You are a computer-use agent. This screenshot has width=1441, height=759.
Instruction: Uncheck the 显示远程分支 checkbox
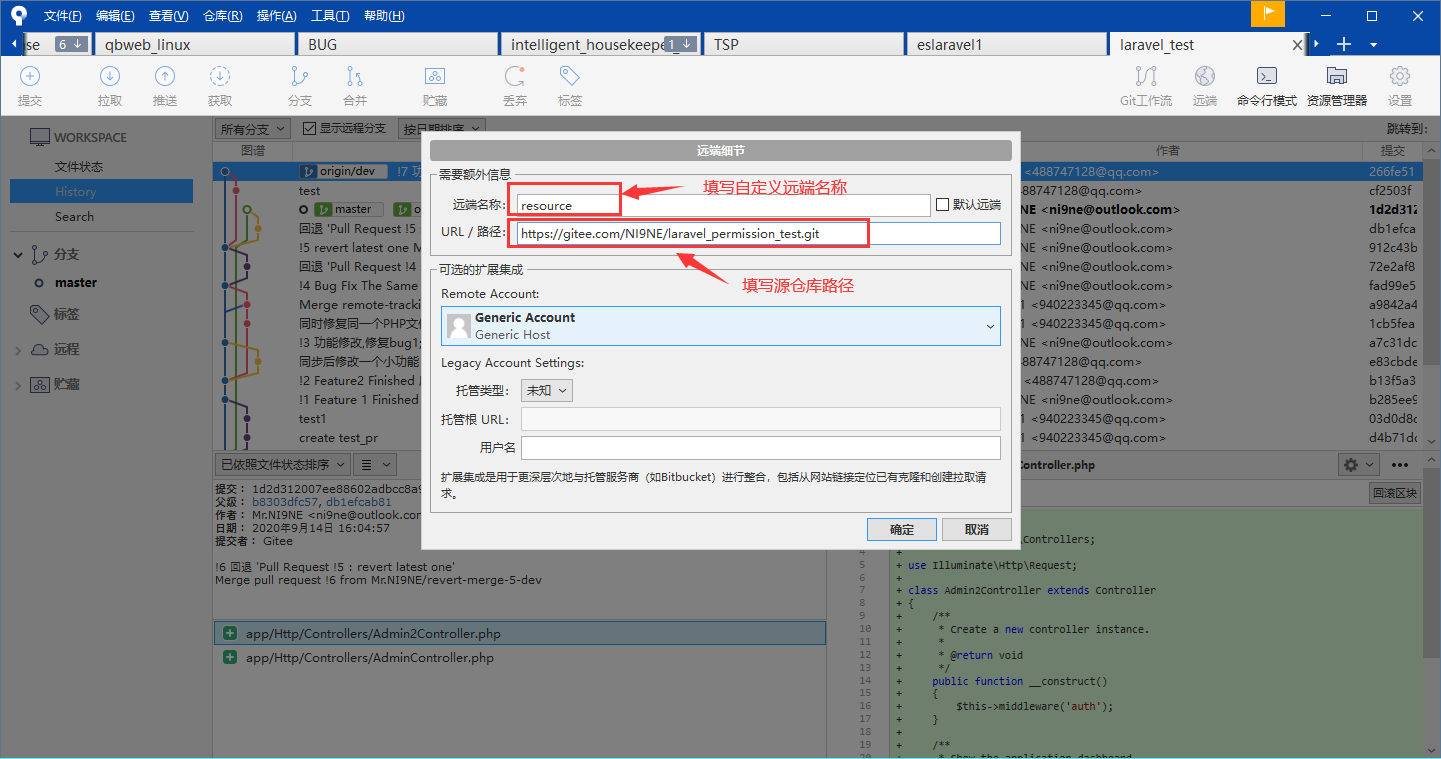pyautogui.click(x=310, y=129)
